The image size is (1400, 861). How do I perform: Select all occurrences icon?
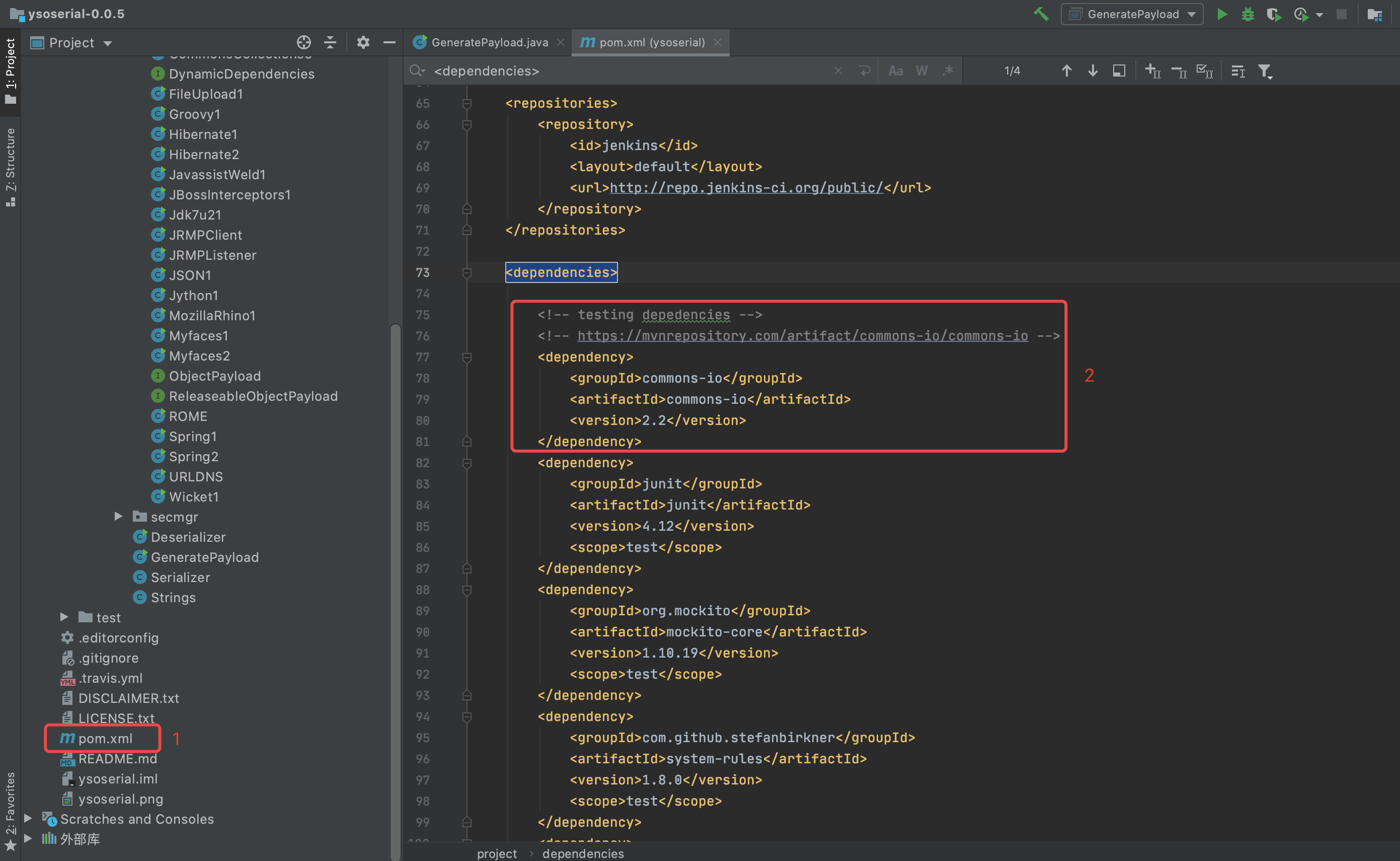coord(1205,70)
